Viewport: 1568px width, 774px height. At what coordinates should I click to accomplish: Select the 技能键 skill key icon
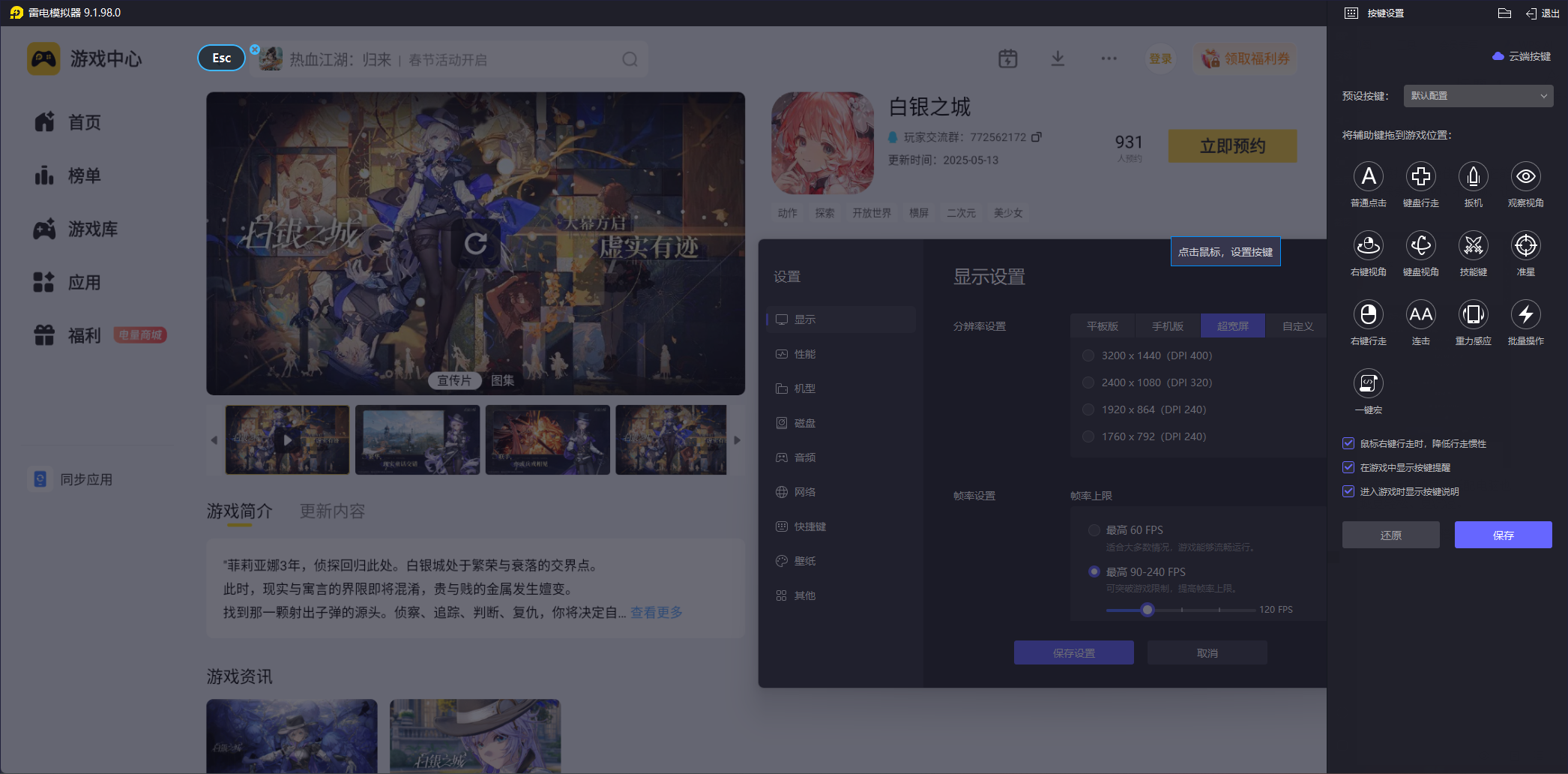click(1473, 245)
